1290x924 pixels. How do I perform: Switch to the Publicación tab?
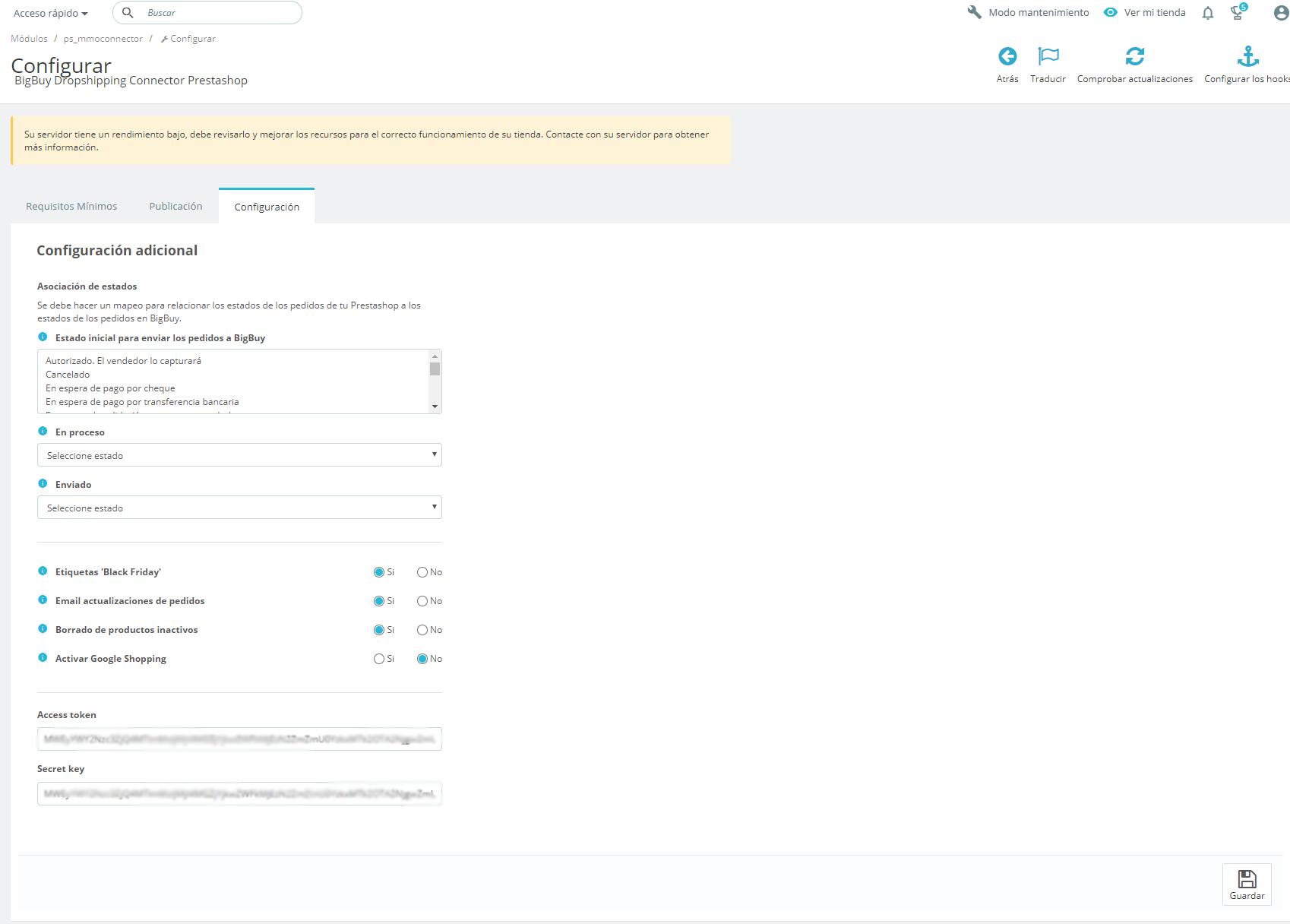pyautogui.click(x=175, y=207)
